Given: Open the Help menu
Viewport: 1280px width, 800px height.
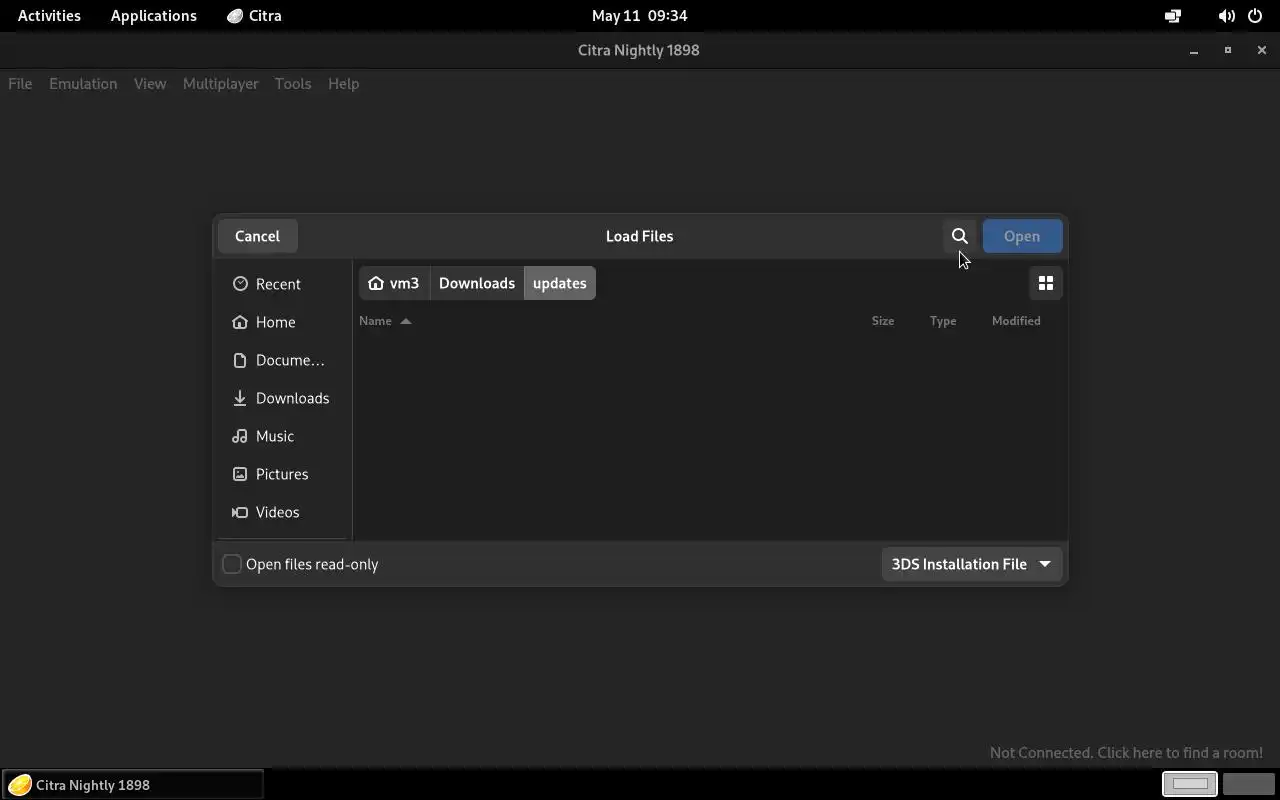Looking at the screenshot, I should [343, 84].
